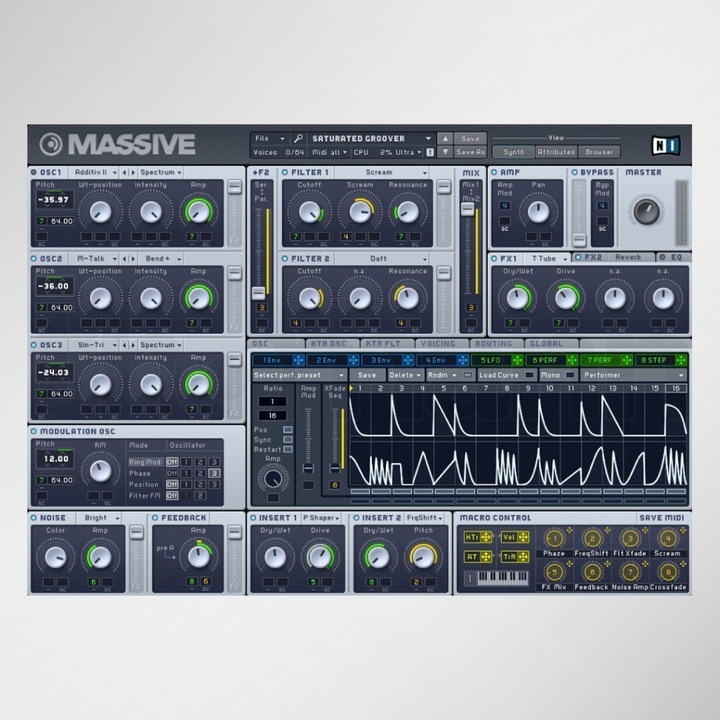Screen dimensions: 720x720
Task: Open the GLOBAL tab
Action: click(x=551, y=343)
